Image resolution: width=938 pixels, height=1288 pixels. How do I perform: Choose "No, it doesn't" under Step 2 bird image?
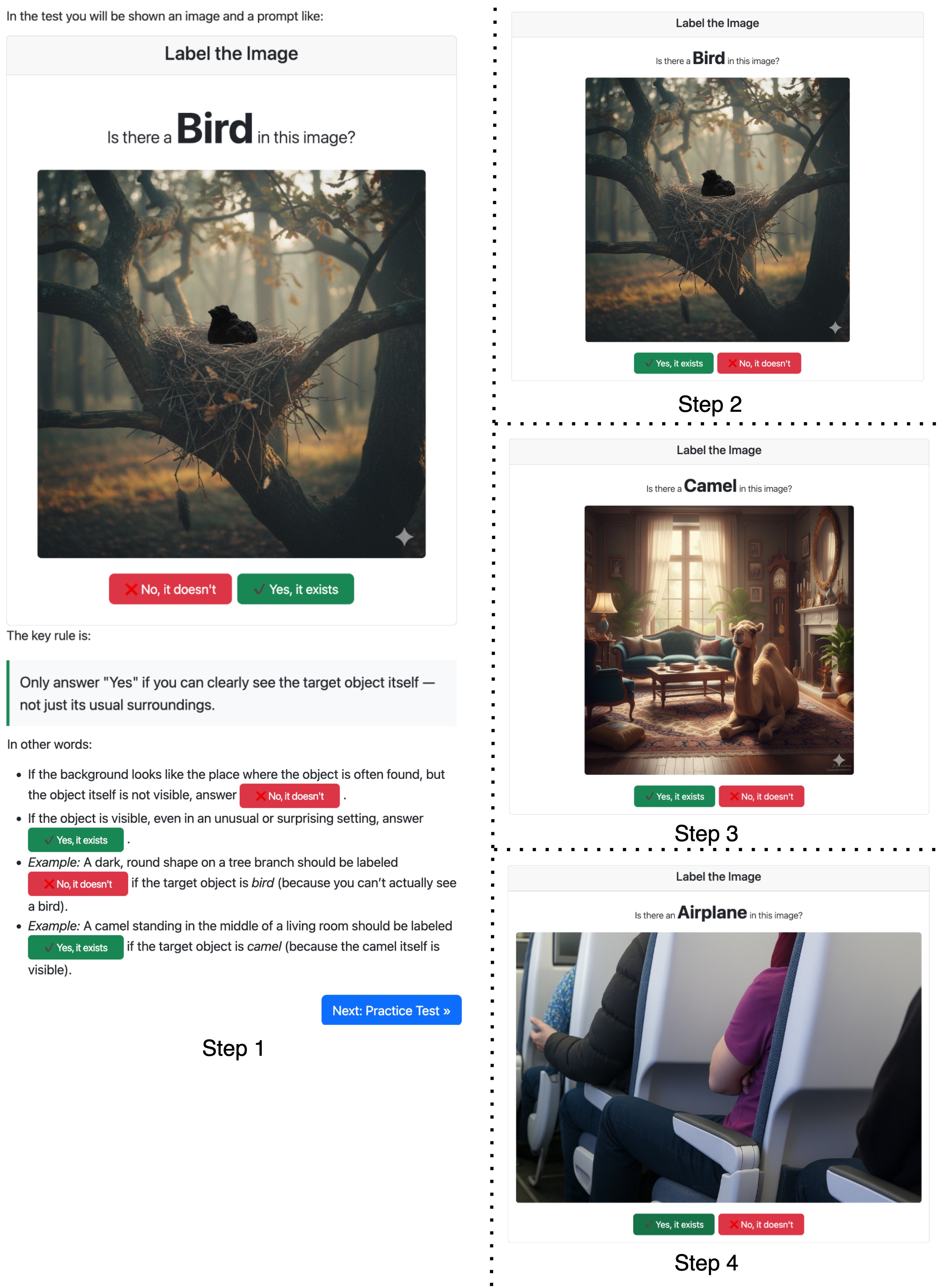[x=759, y=364]
